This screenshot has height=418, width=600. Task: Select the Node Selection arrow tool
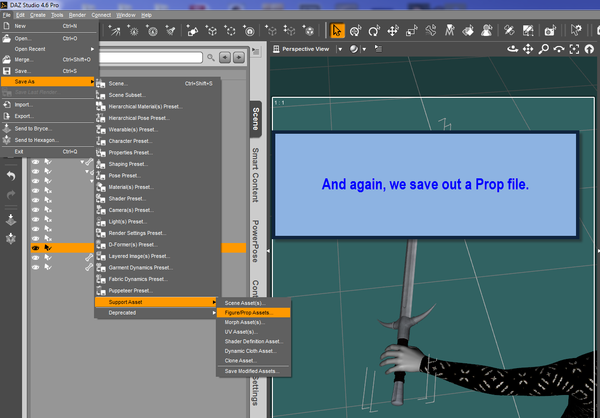(x=337, y=30)
